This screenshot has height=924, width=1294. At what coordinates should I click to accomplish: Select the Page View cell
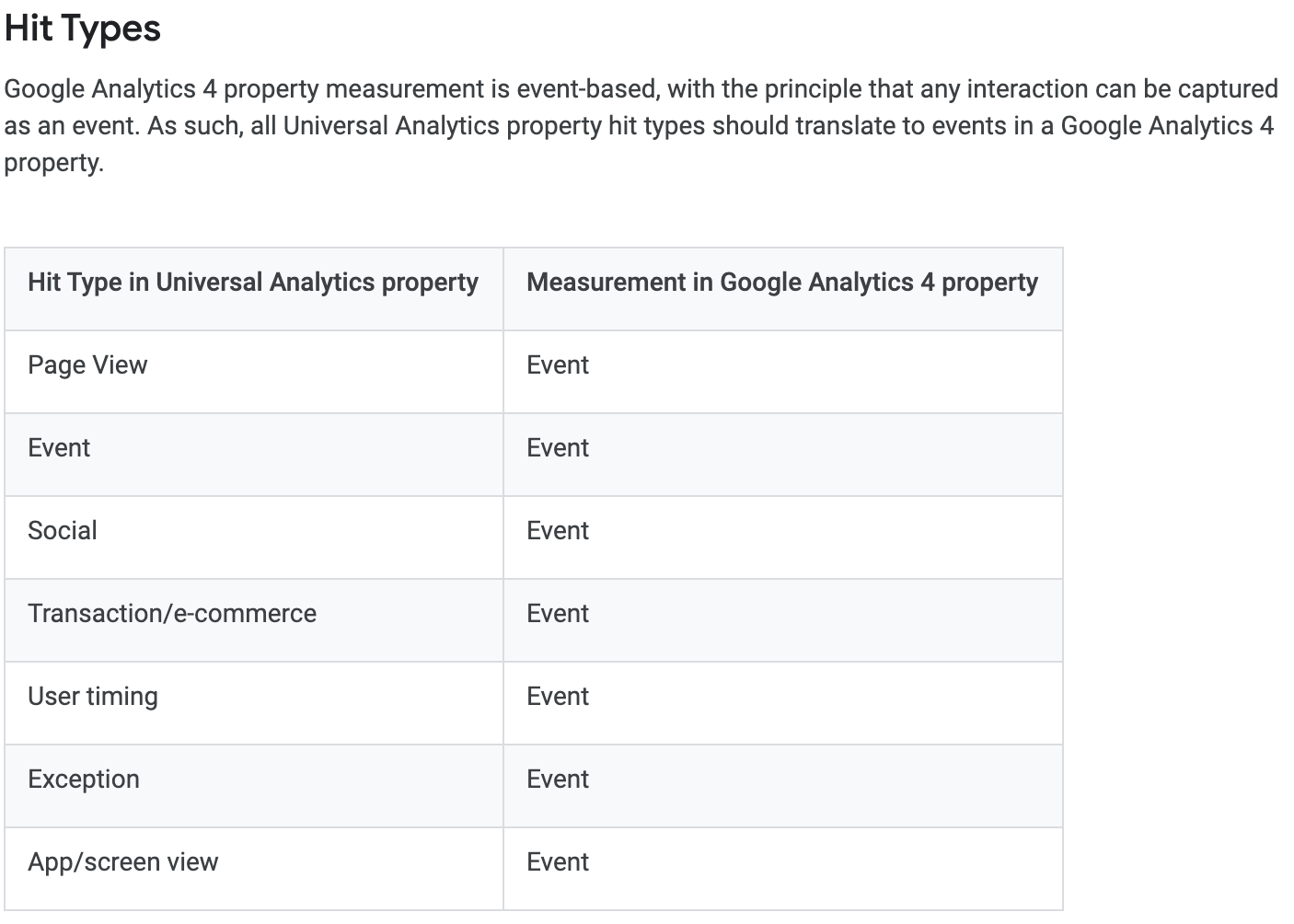tap(254, 372)
